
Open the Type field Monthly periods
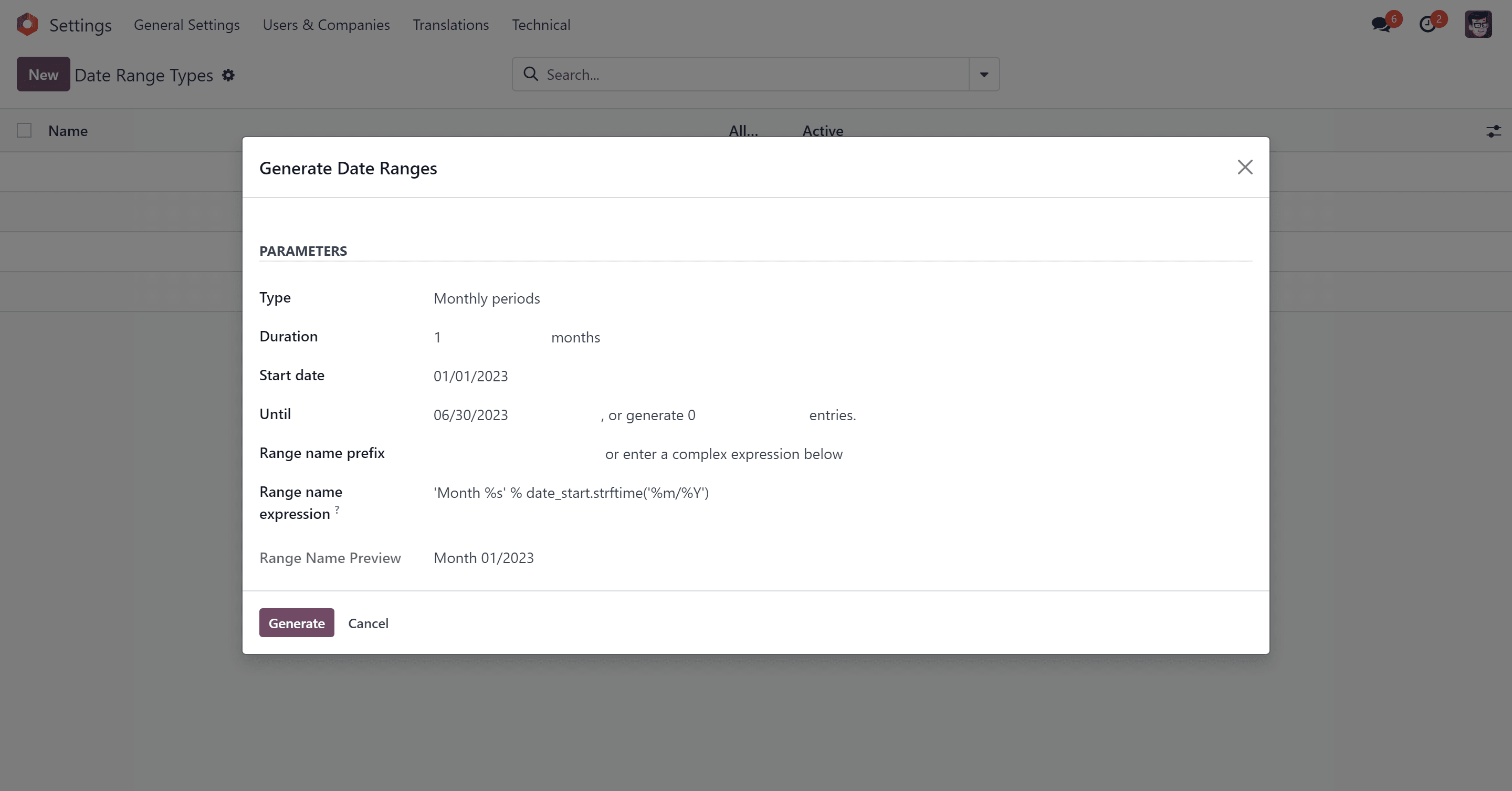[487, 298]
